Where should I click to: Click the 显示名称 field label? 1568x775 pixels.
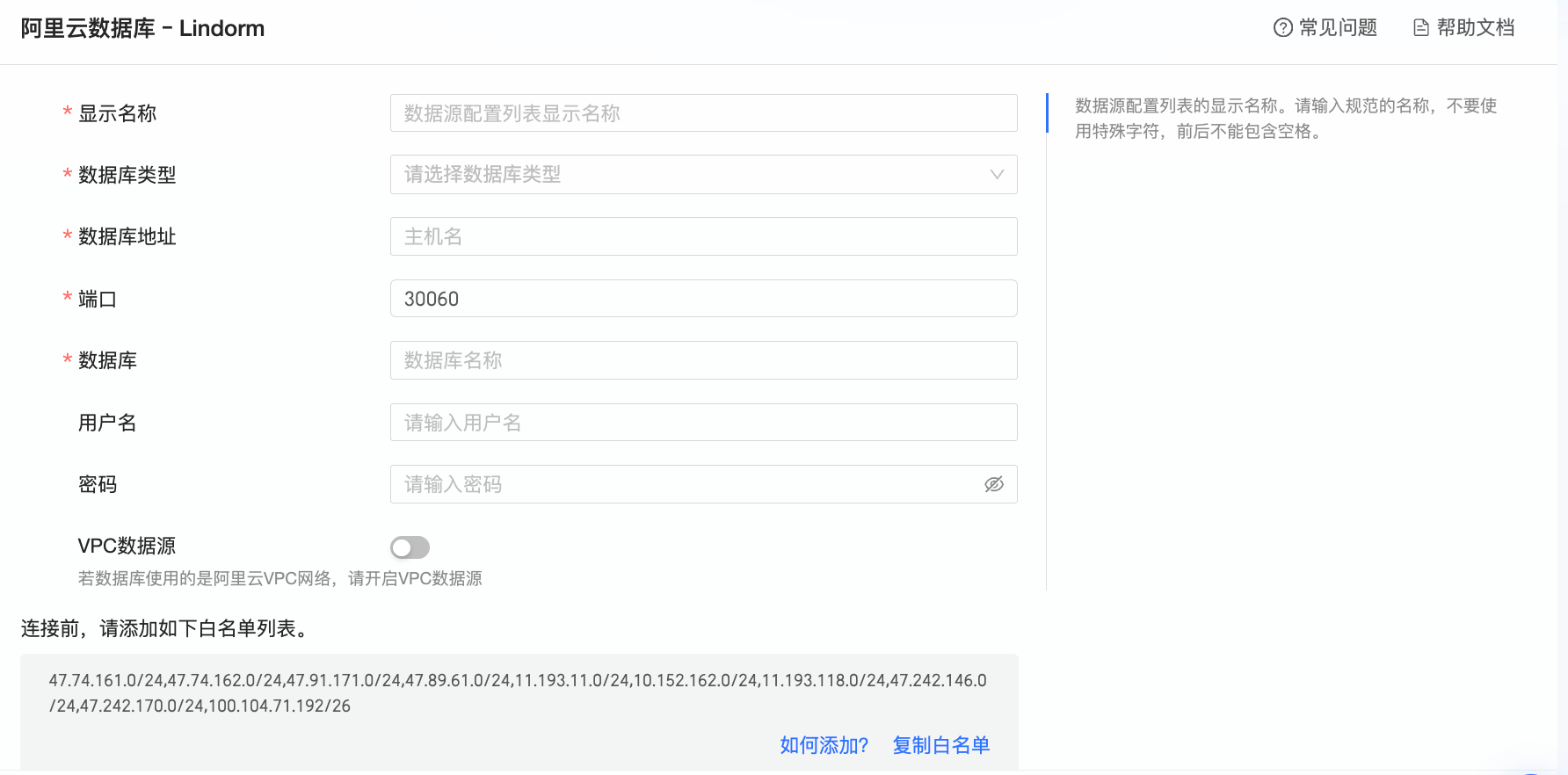pos(117,113)
